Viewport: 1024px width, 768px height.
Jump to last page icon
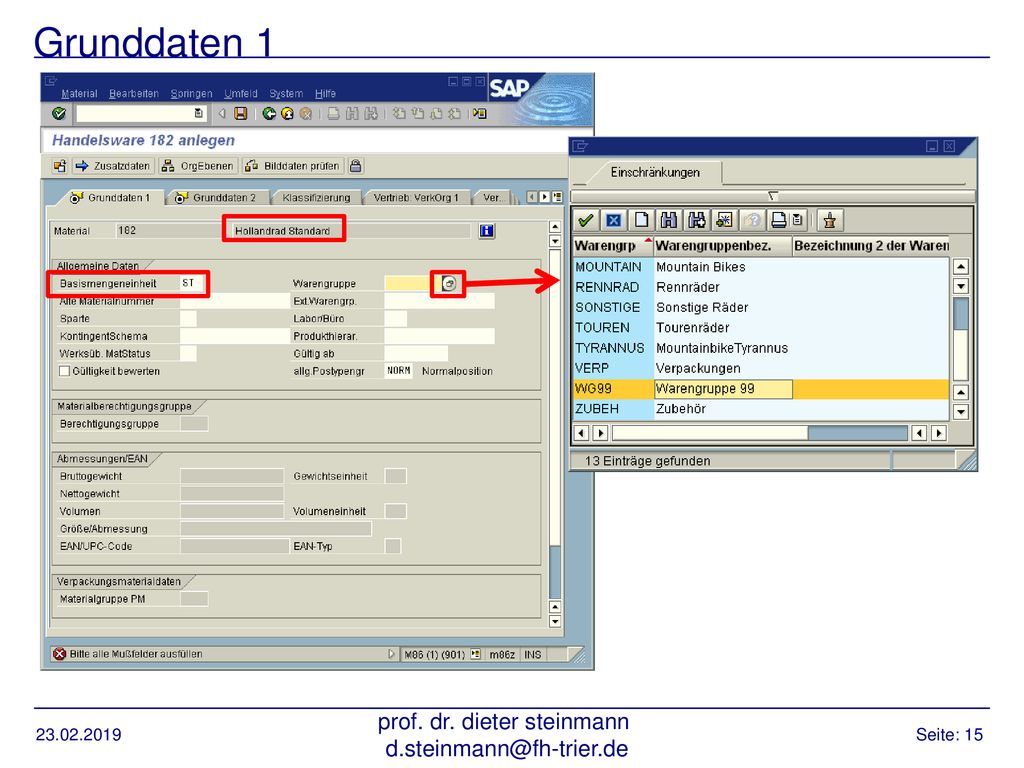(455, 114)
